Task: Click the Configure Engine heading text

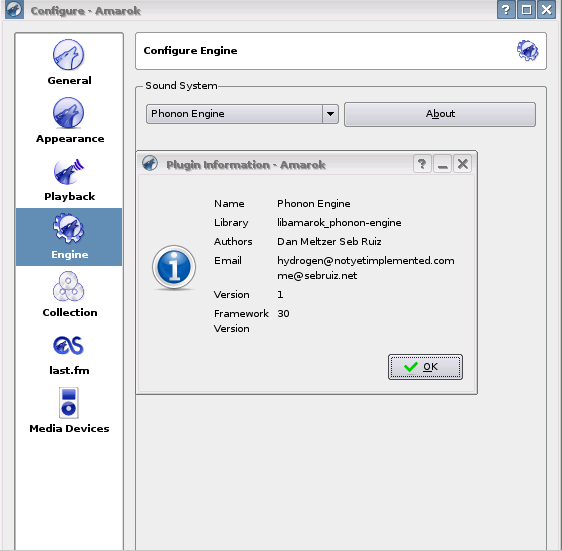Action: 190,51
